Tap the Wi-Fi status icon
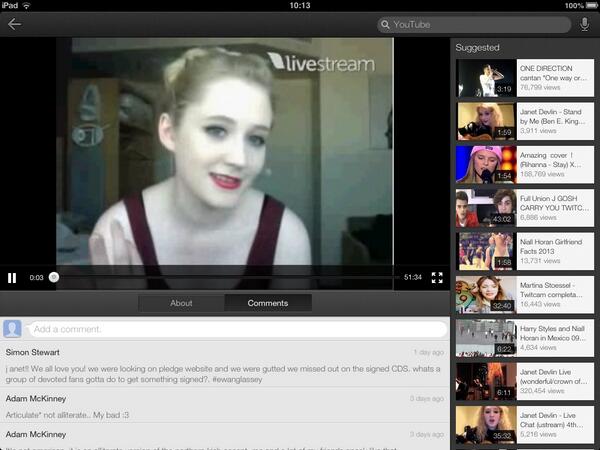600x450 pixels. [x=26, y=5]
